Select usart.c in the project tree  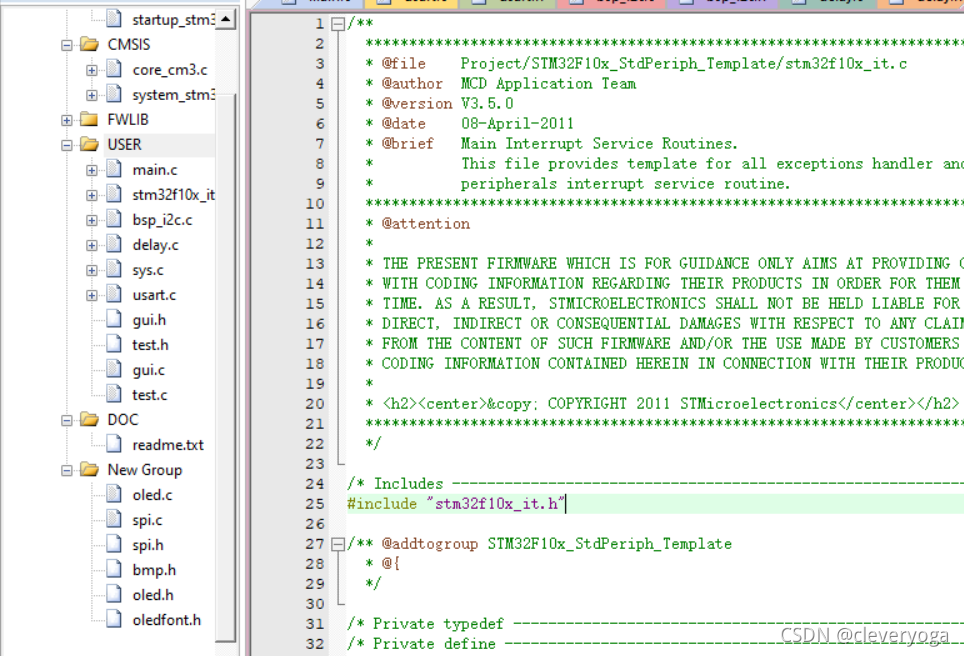click(x=154, y=296)
